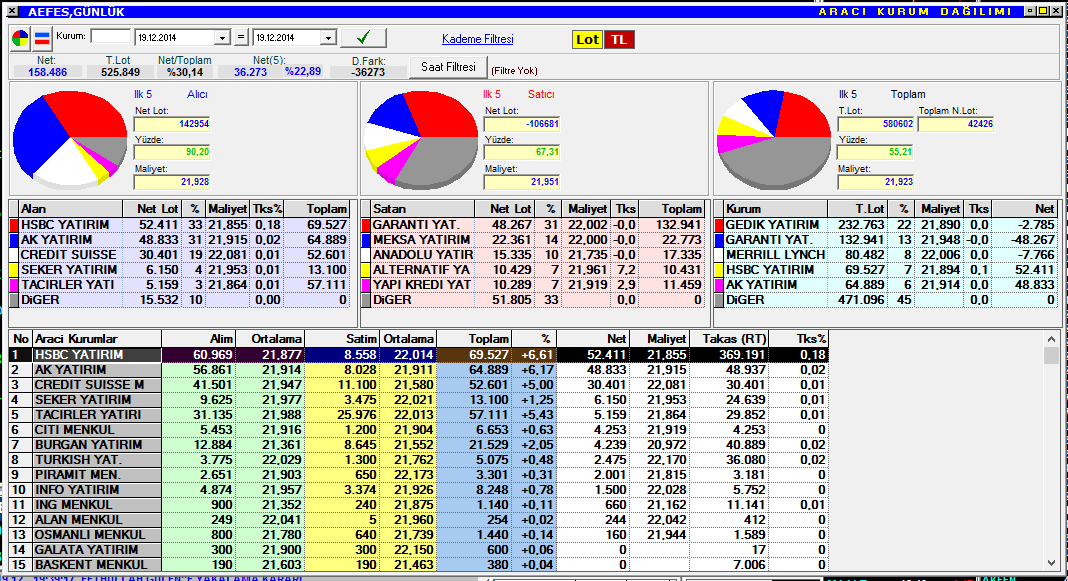This screenshot has width=1068, height=581.
Task: Switch to TL display mode
Action: [x=619, y=40]
